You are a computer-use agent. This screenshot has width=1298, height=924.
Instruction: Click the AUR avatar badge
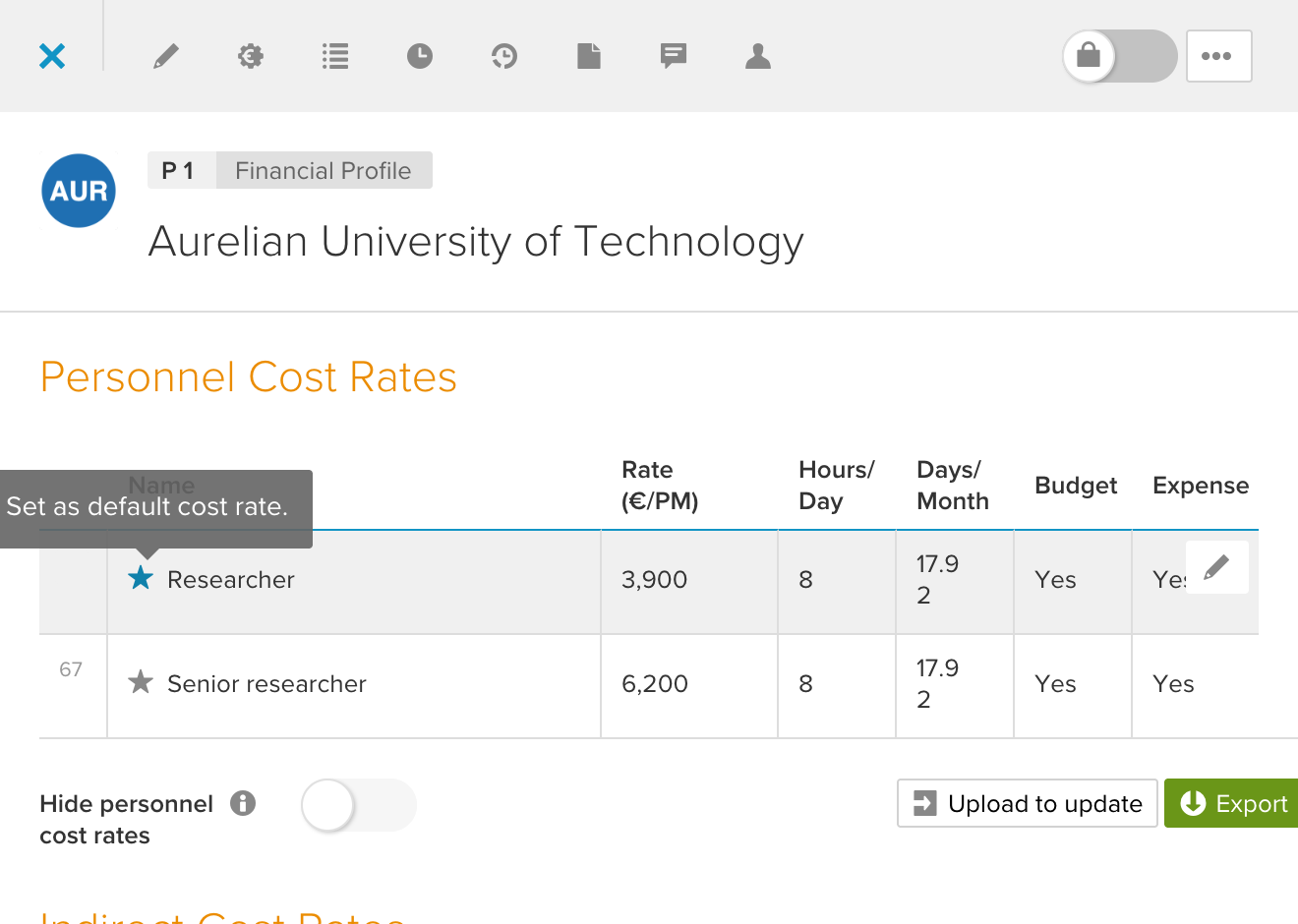[x=79, y=191]
